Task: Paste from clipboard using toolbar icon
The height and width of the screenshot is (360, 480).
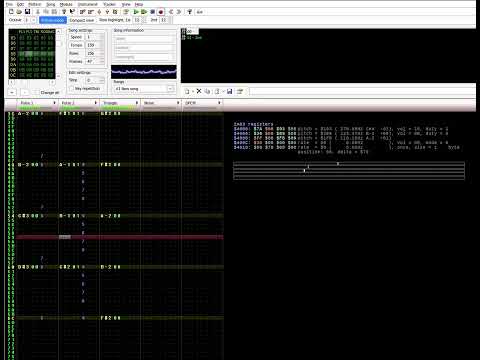Action: point(54,12)
